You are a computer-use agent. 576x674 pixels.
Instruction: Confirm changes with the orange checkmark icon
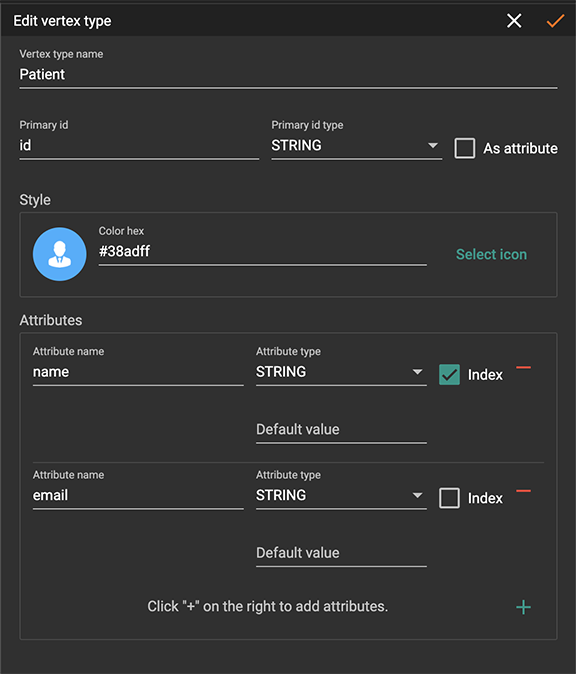click(x=555, y=21)
